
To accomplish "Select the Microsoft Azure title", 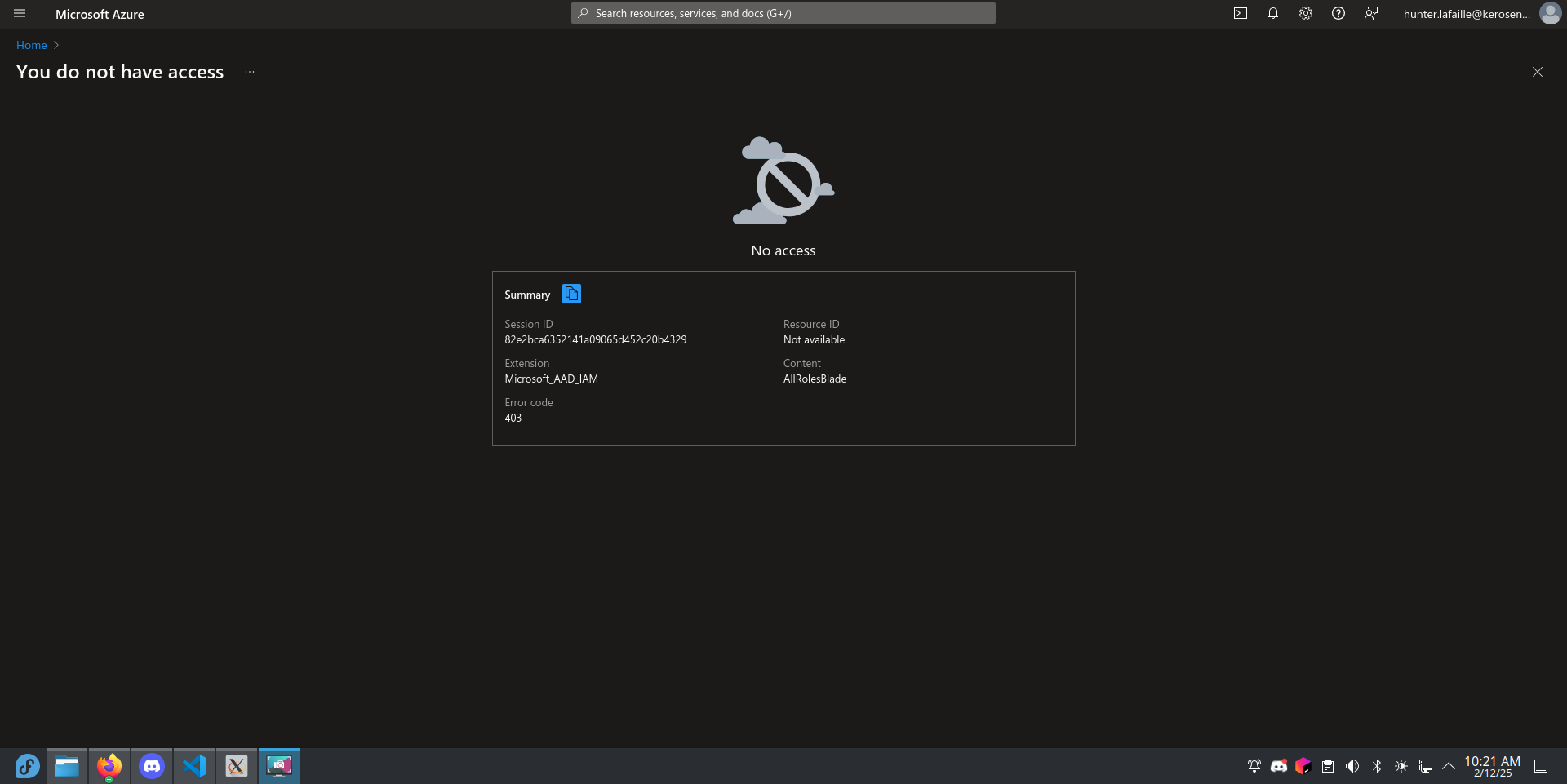I will 100,13.
